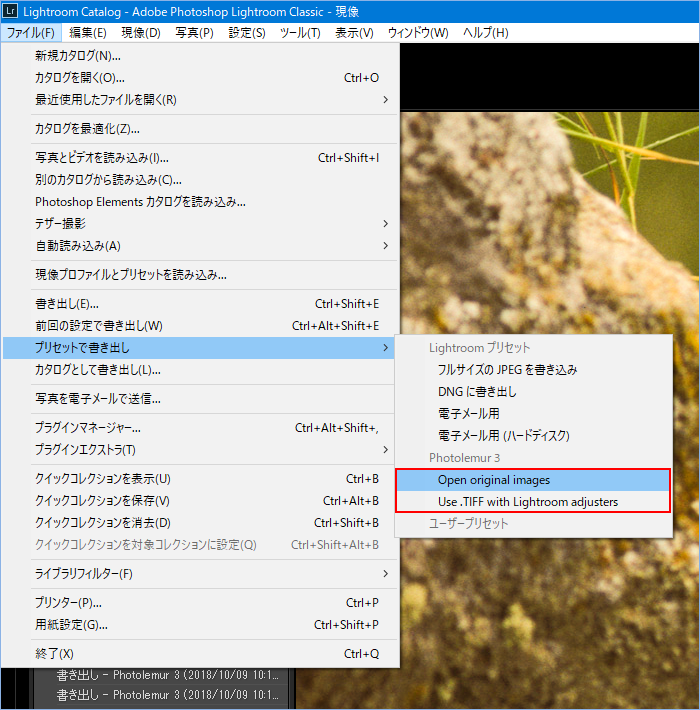Choose クイックコレクションを表示(U) entry
Viewport: 700px width, 710px height.
pyautogui.click(x=200, y=479)
